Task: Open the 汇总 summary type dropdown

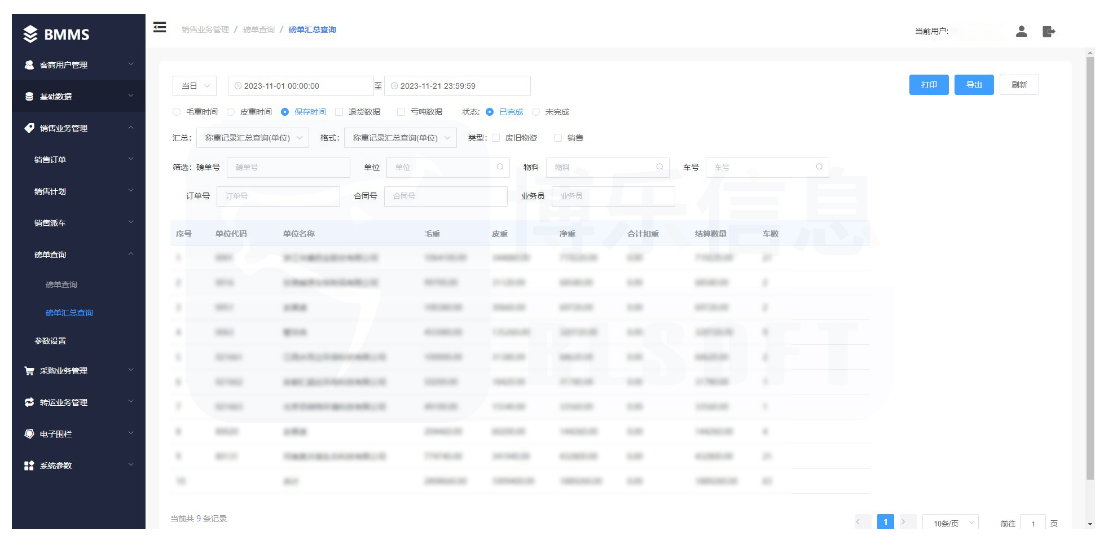Action: pyautogui.click(x=251, y=138)
